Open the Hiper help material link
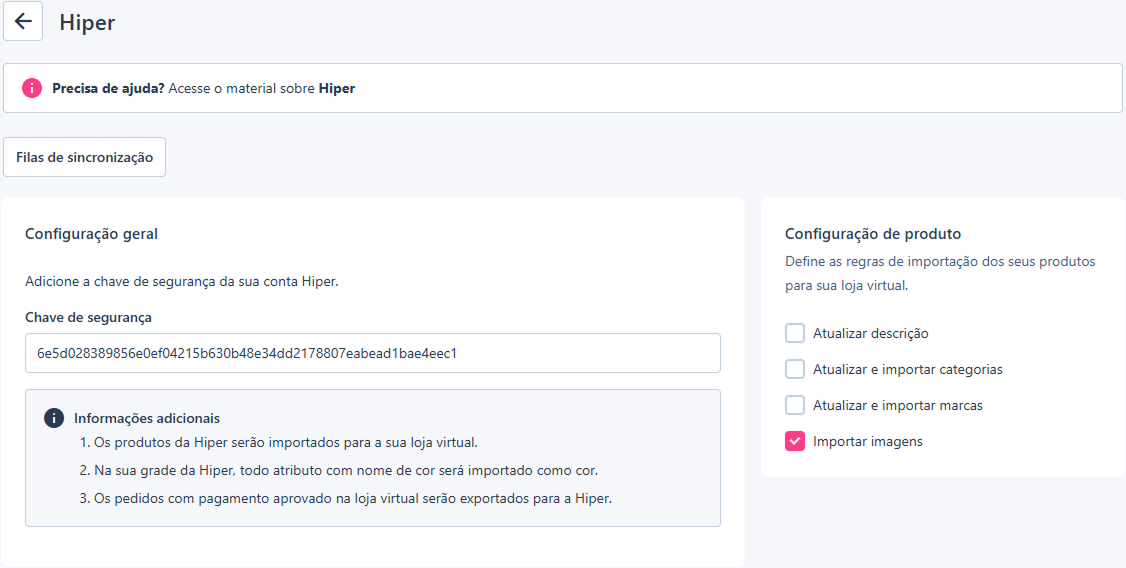The height and width of the screenshot is (568, 1126). coord(337,89)
